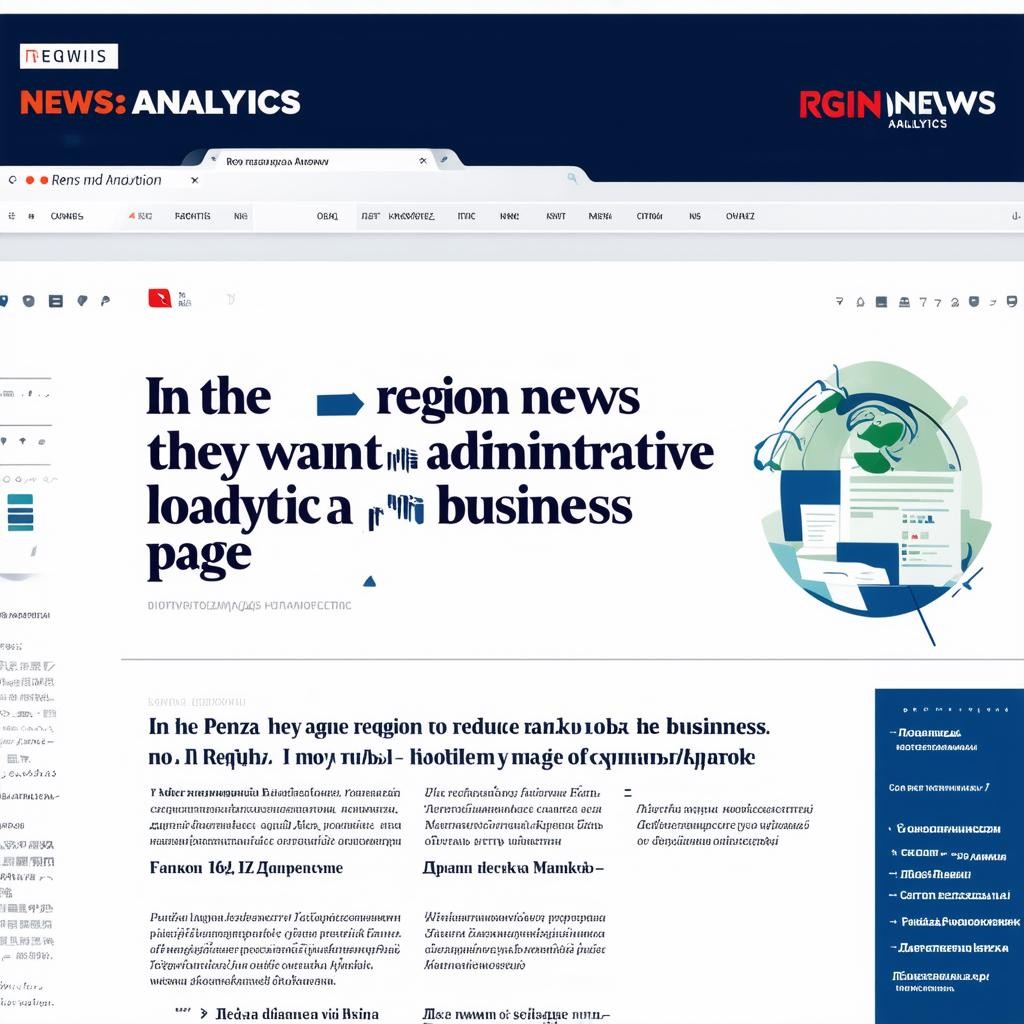Close the center browser tab
This screenshot has width=1024, height=1024.
pyautogui.click(x=423, y=160)
